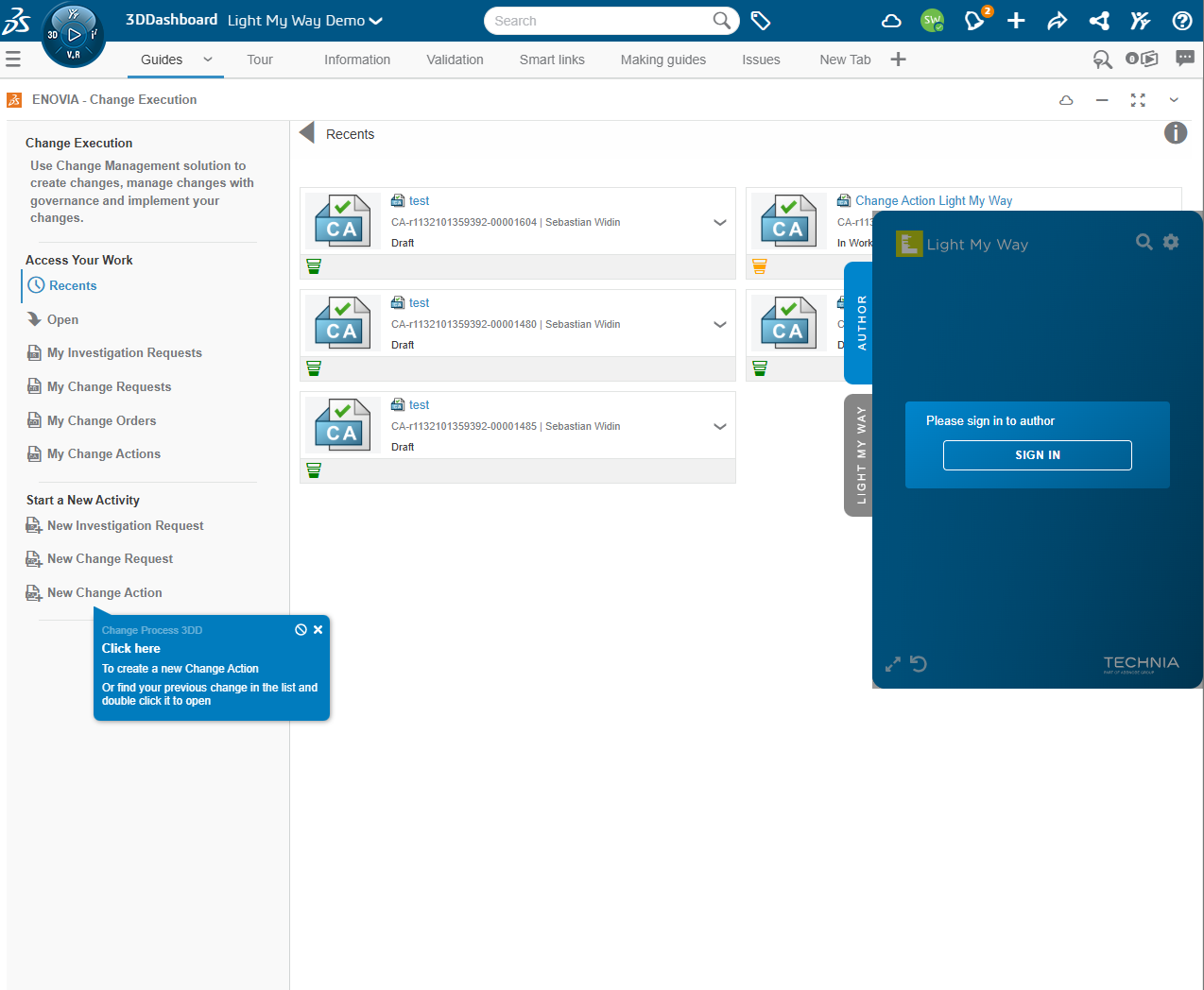The image size is (1204, 990).
Task: Select the AUTHOR vertical tab
Action: pyautogui.click(x=859, y=323)
